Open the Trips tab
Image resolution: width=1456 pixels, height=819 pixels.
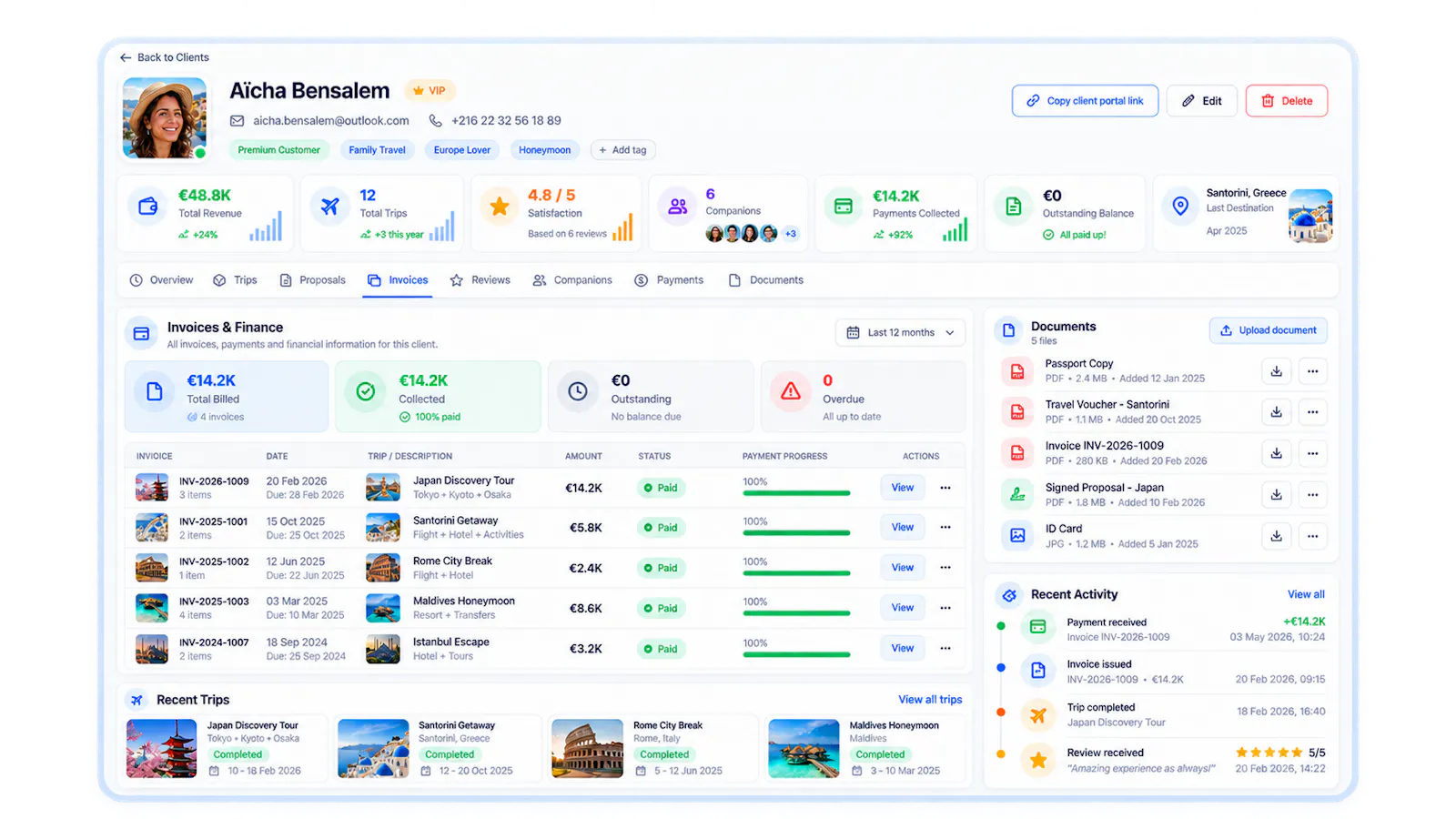(x=236, y=280)
